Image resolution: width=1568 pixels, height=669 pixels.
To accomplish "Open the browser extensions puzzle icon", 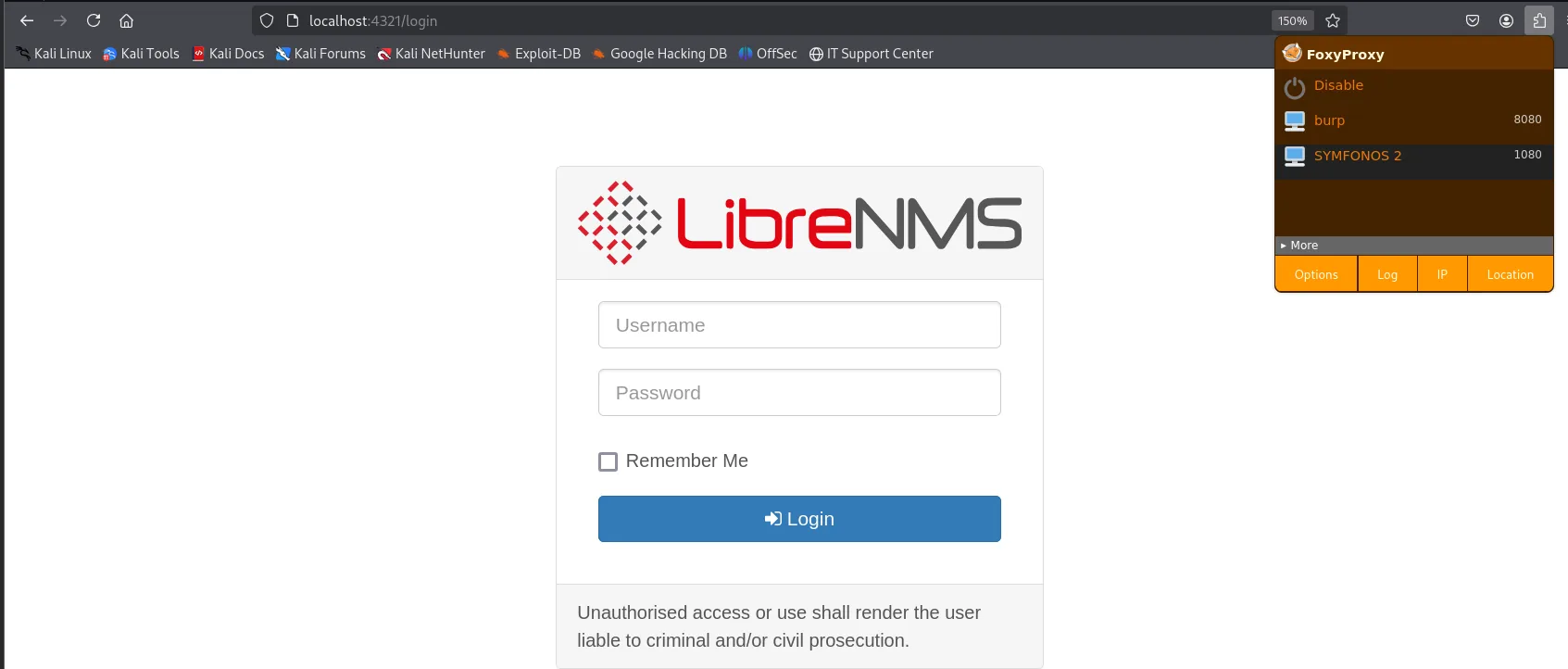I will point(1539,20).
